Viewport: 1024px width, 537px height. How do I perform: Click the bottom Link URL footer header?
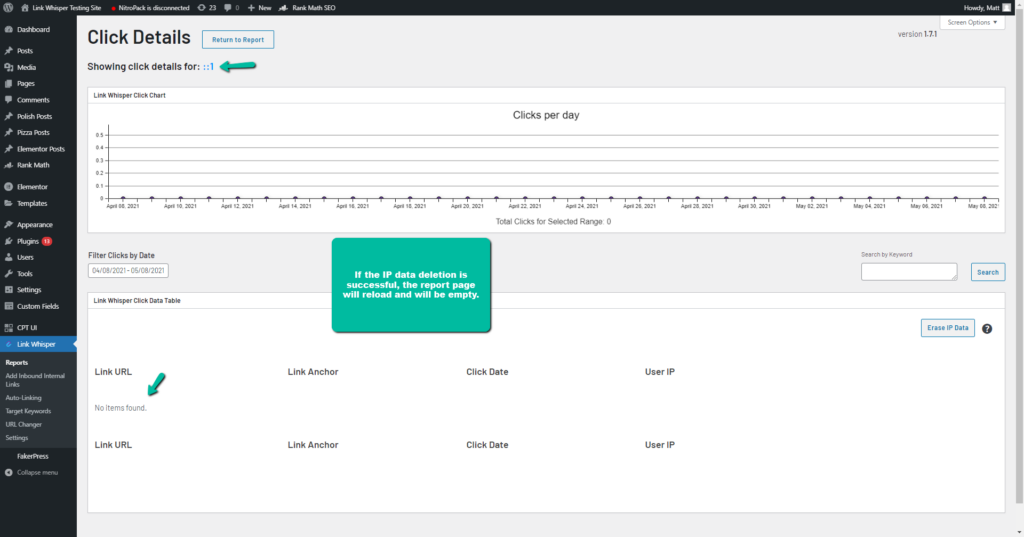[x=113, y=445]
